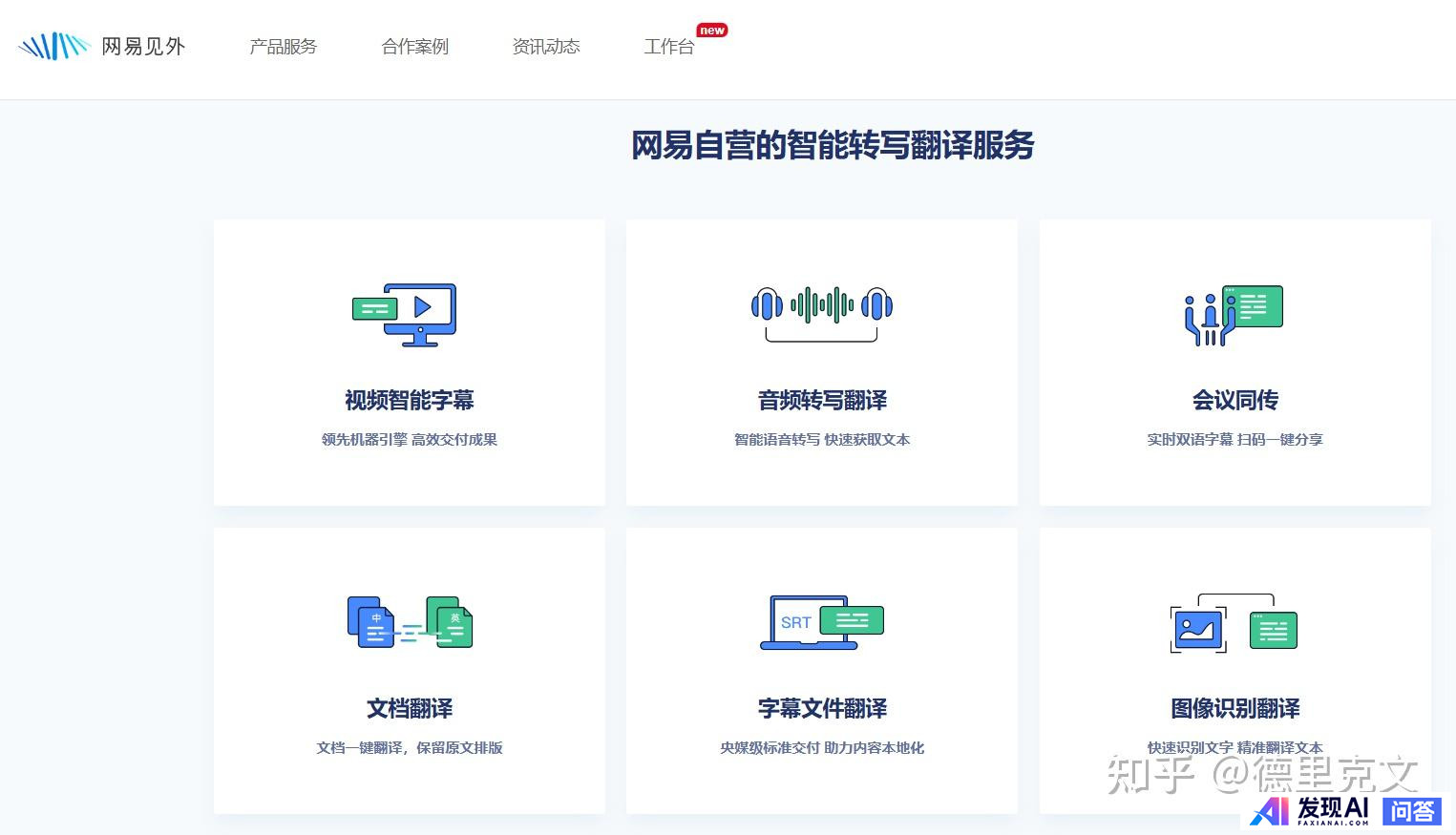Click text 实时双语字幕 扫码一键分享
The height and width of the screenshot is (835, 1456).
click(x=1234, y=440)
